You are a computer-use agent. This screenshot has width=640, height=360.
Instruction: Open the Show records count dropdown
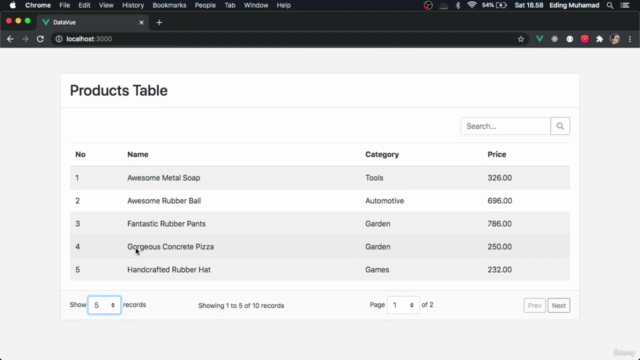(104, 305)
